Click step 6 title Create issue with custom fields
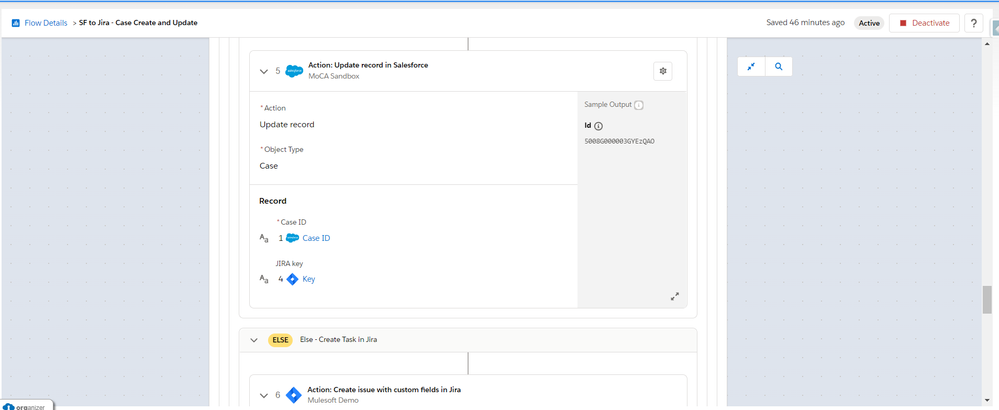This screenshot has height=410, width=999. [x=385, y=390]
